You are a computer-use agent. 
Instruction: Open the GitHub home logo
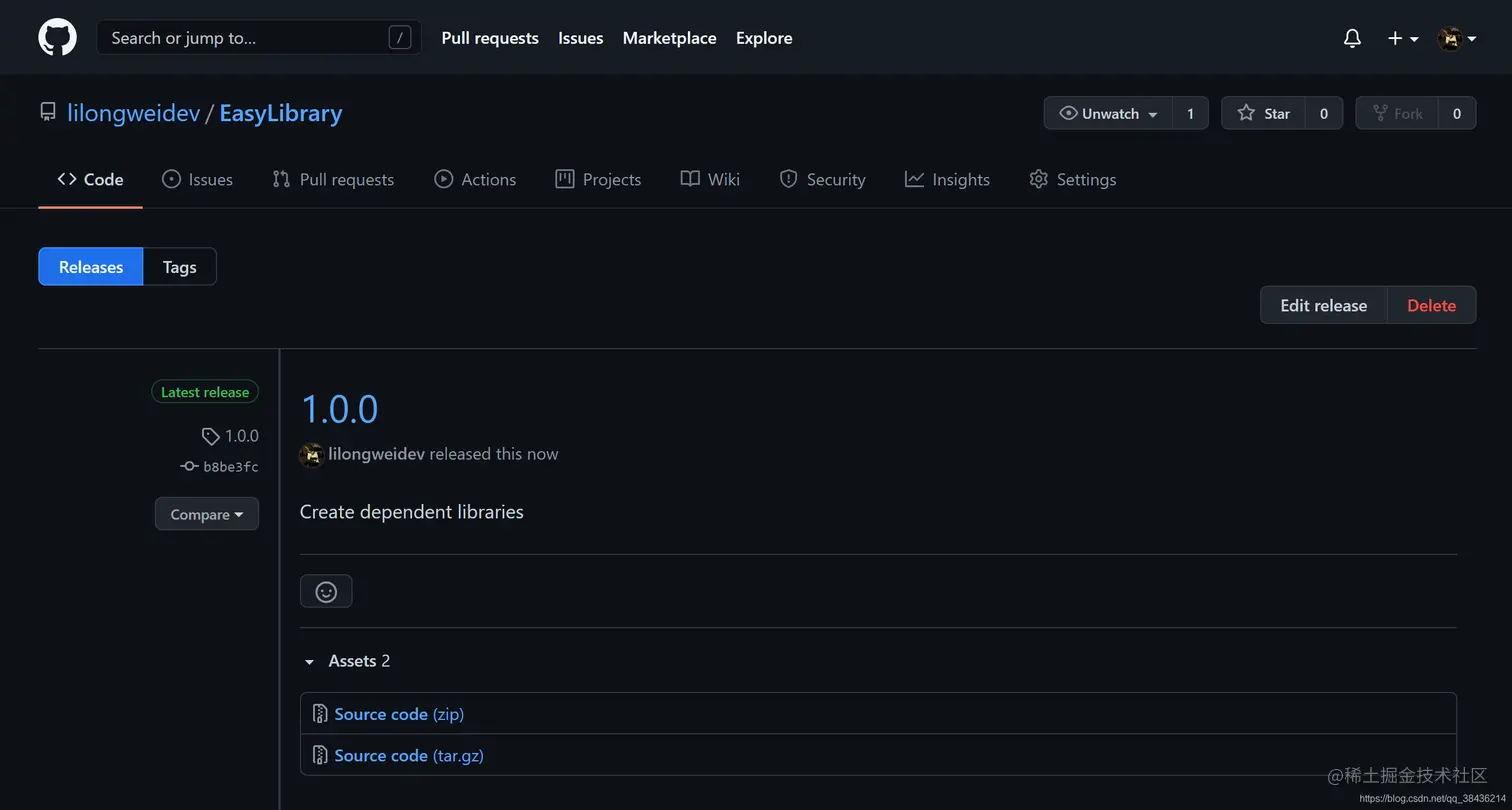[57, 37]
